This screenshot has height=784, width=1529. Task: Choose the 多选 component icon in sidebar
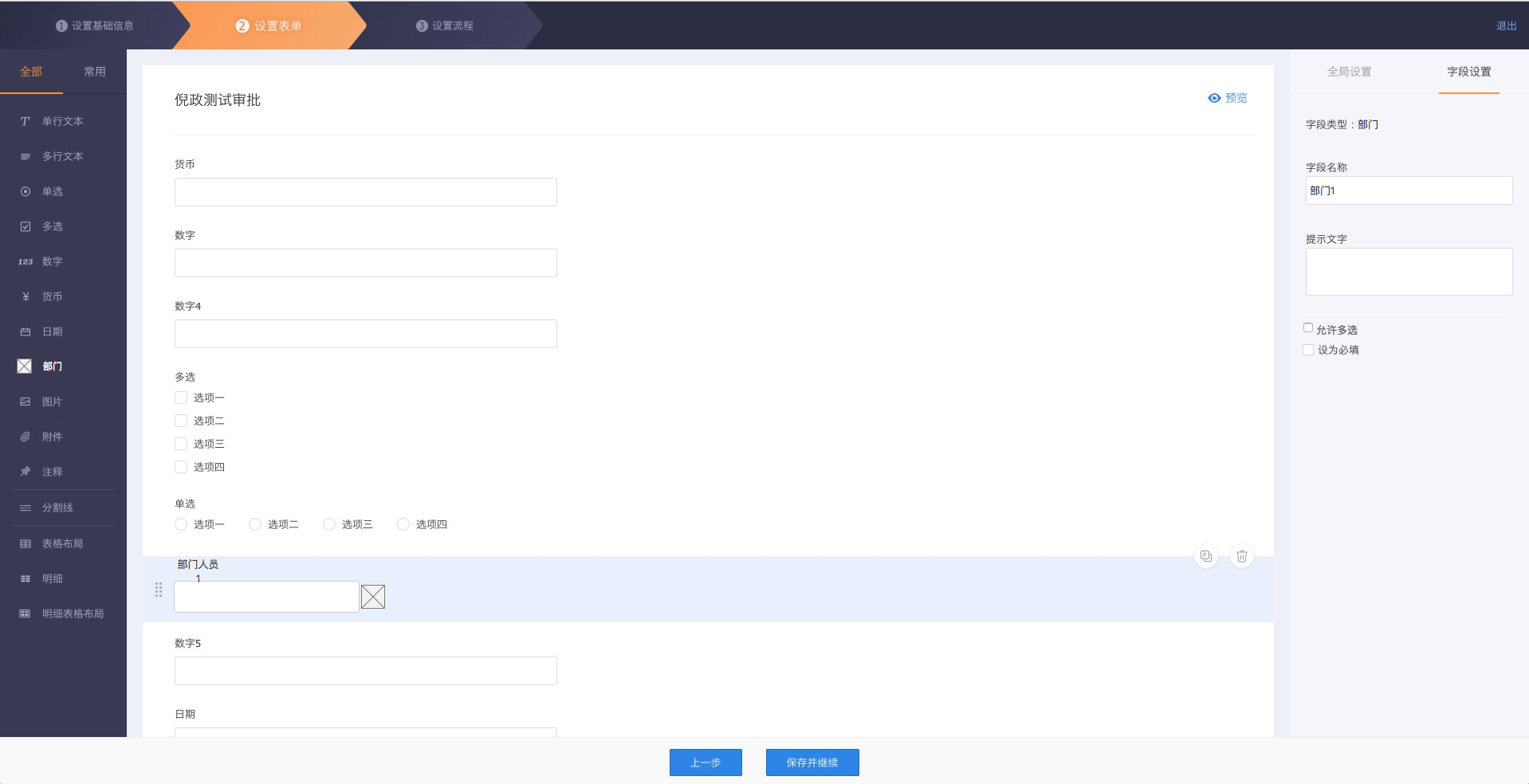pyautogui.click(x=26, y=226)
